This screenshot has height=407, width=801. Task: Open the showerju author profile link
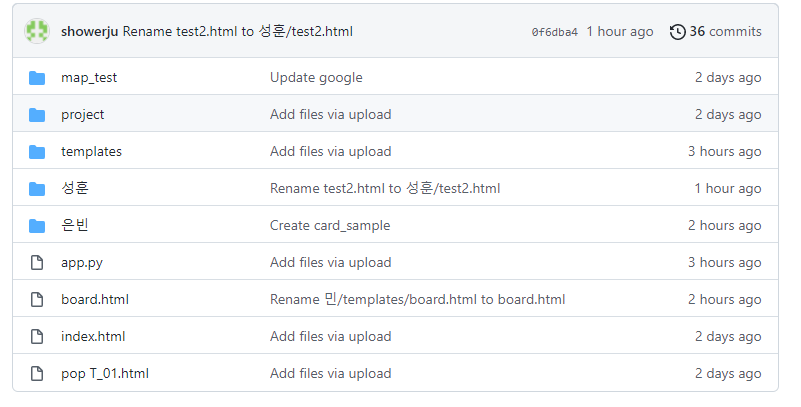pyautogui.click(x=90, y=32)
